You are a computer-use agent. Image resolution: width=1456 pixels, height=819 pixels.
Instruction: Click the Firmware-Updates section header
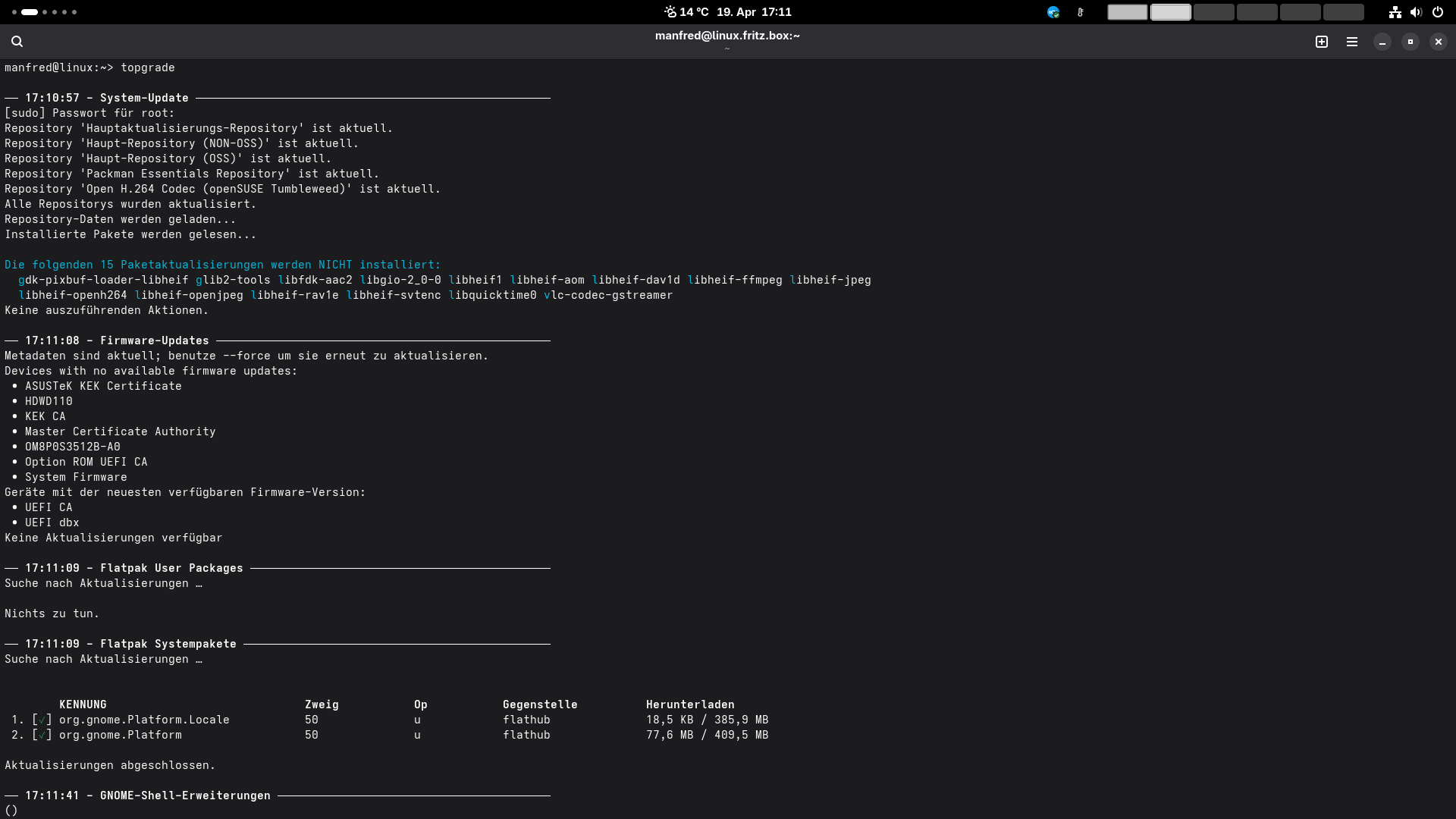[x=155, y=340]
